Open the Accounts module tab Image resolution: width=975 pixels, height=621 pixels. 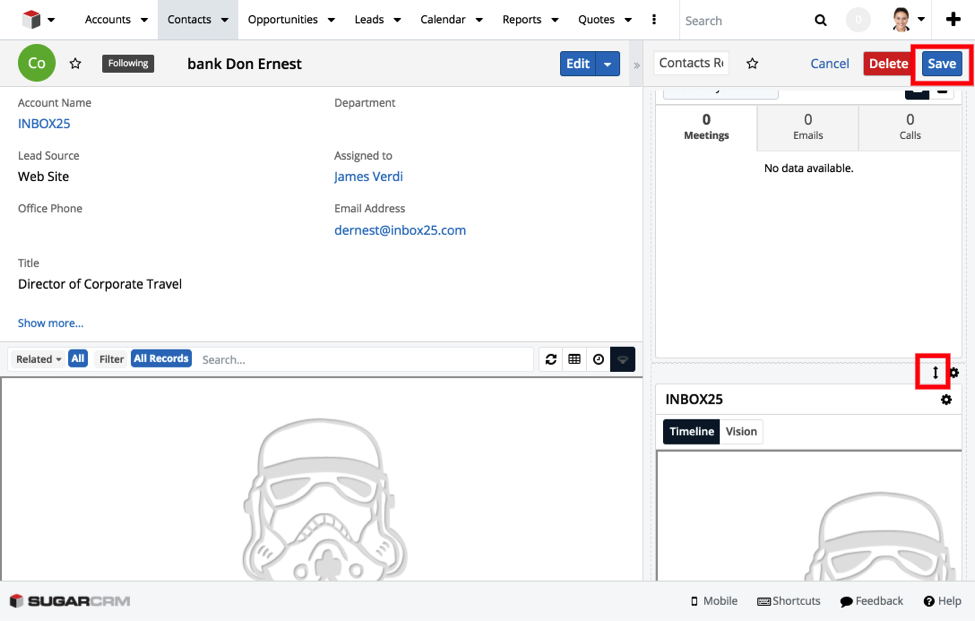tap(108, 19)
